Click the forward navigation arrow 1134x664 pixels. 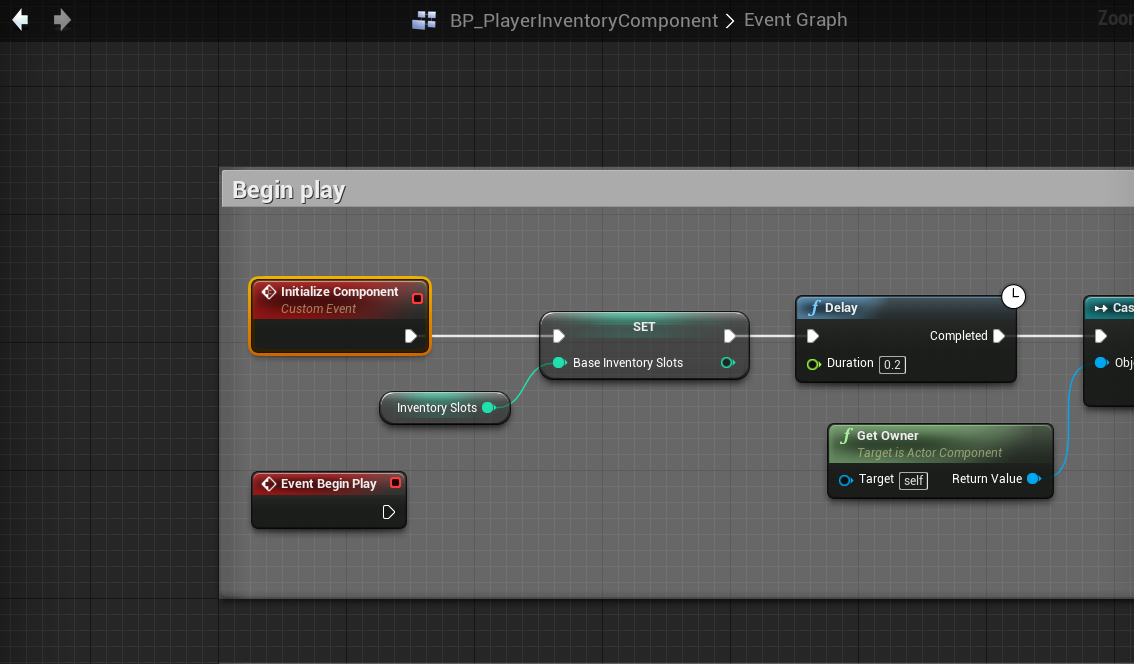(62, 20)
